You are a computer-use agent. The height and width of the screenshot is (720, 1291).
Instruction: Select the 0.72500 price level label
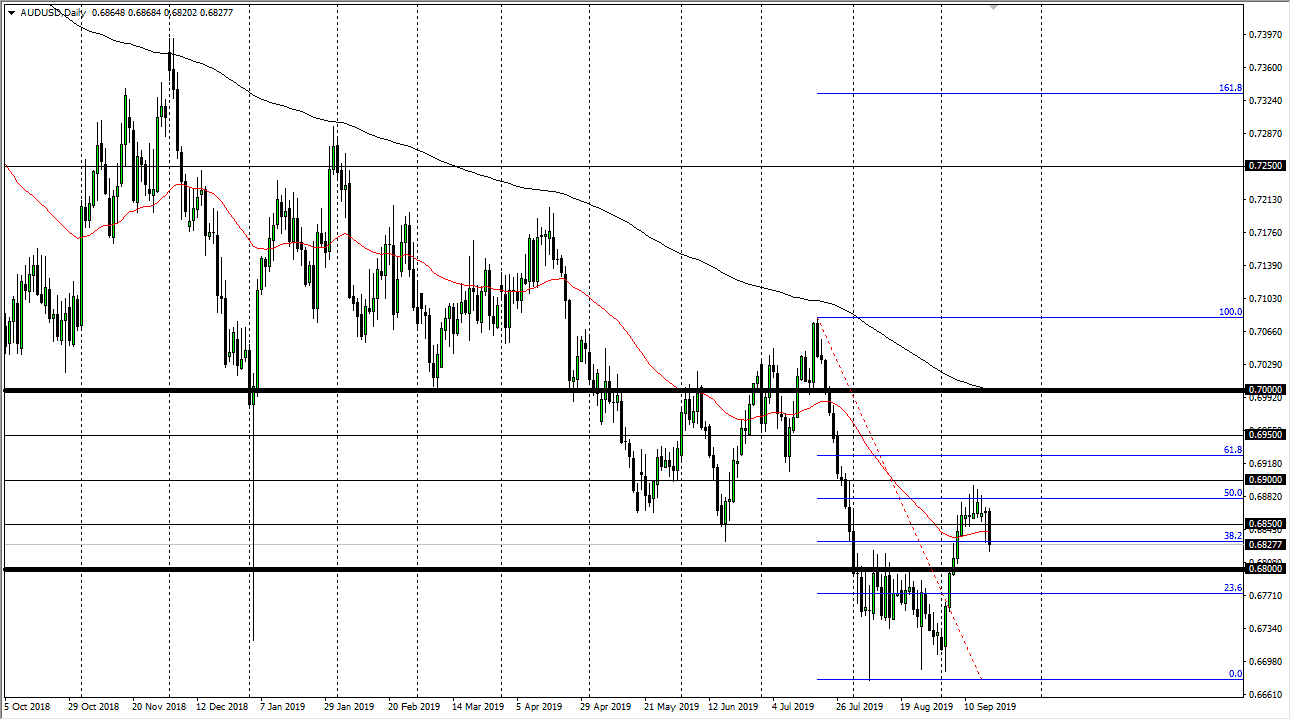pyautogui.click(x=1265, y=166)
